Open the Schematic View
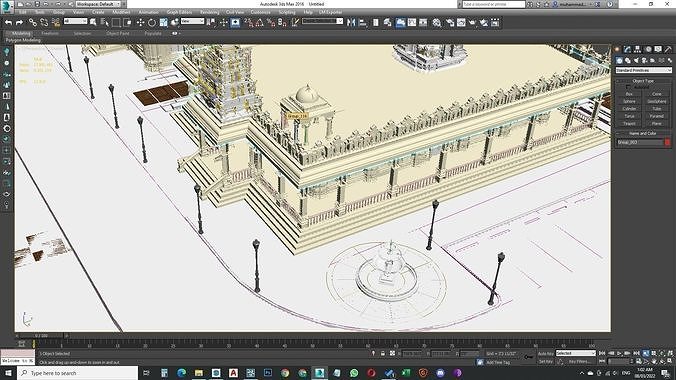The image size is (676, 380). coord(423,22)
